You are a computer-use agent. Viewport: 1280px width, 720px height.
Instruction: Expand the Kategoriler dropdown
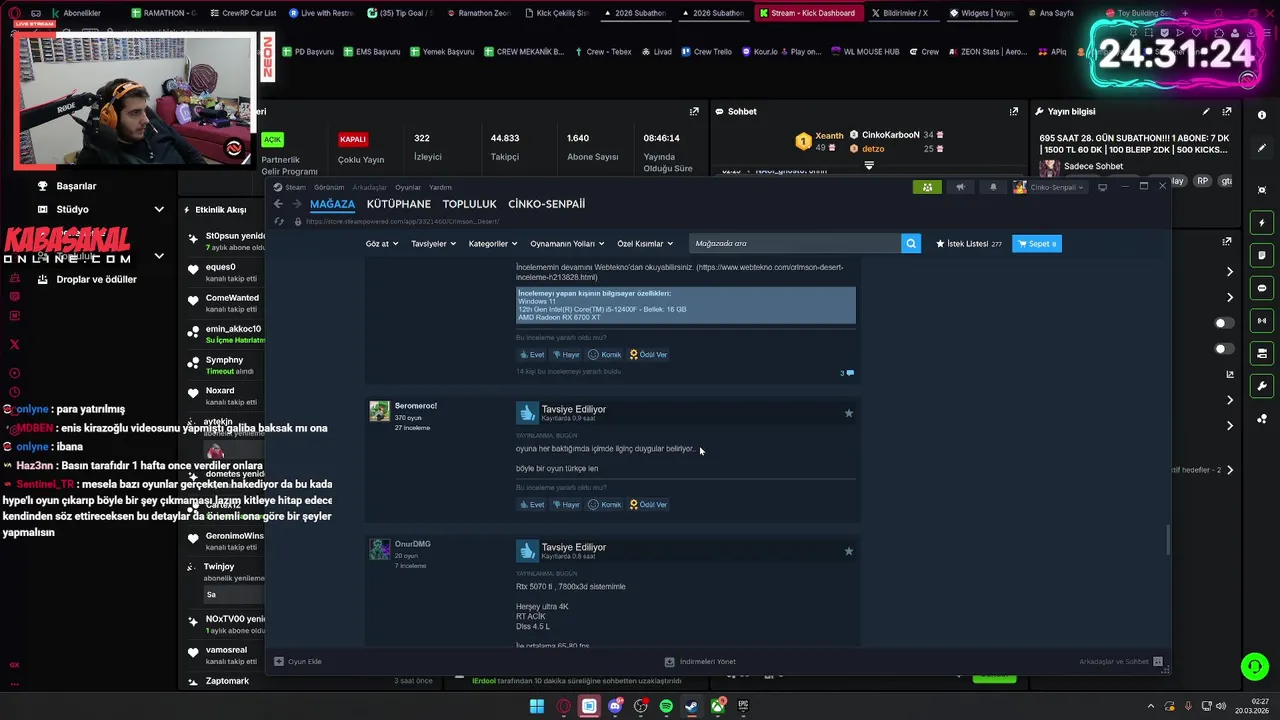click(493, 243)
